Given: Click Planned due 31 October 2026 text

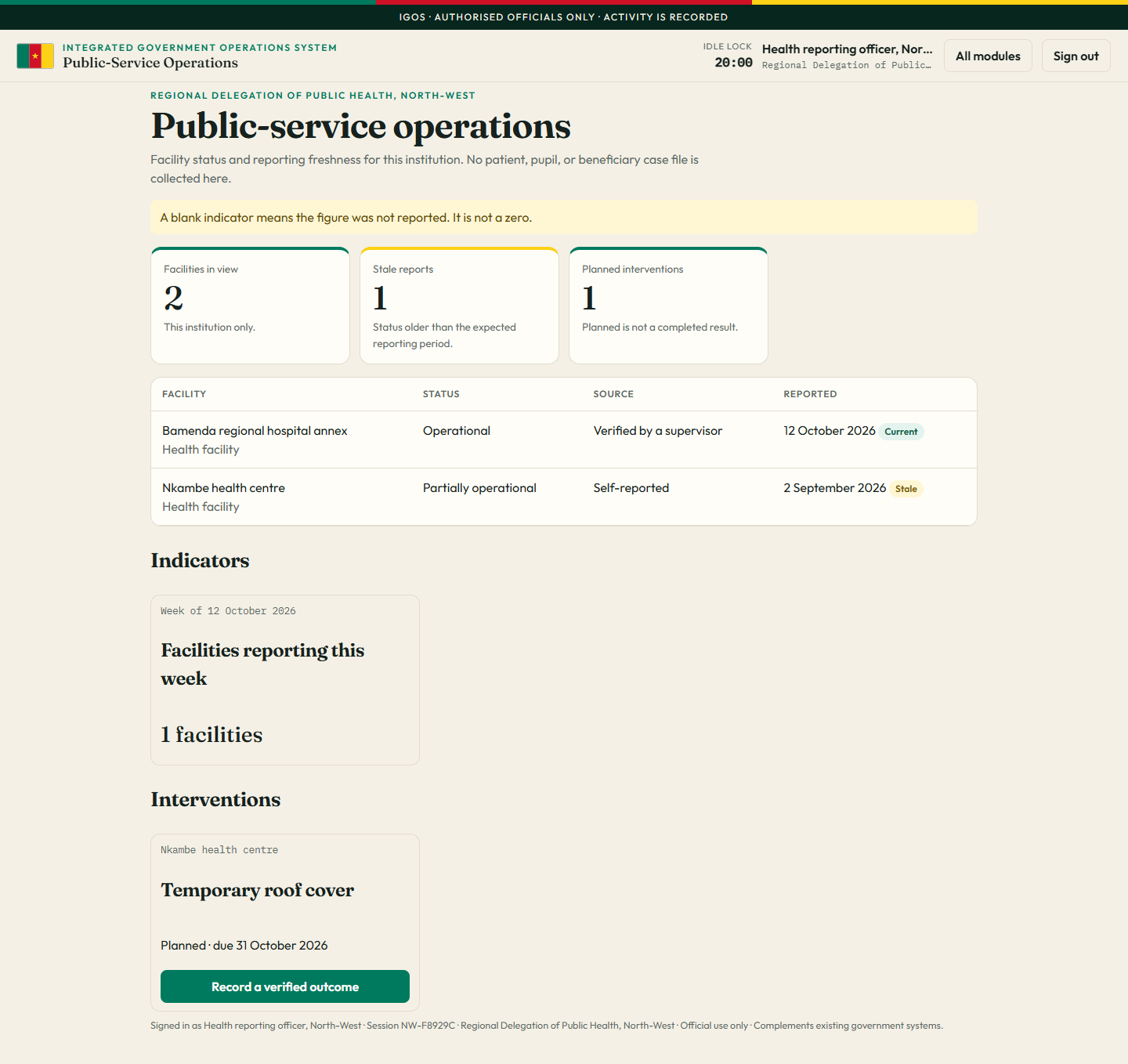Looking at the screenshot, I should click(x=244, y=946).
